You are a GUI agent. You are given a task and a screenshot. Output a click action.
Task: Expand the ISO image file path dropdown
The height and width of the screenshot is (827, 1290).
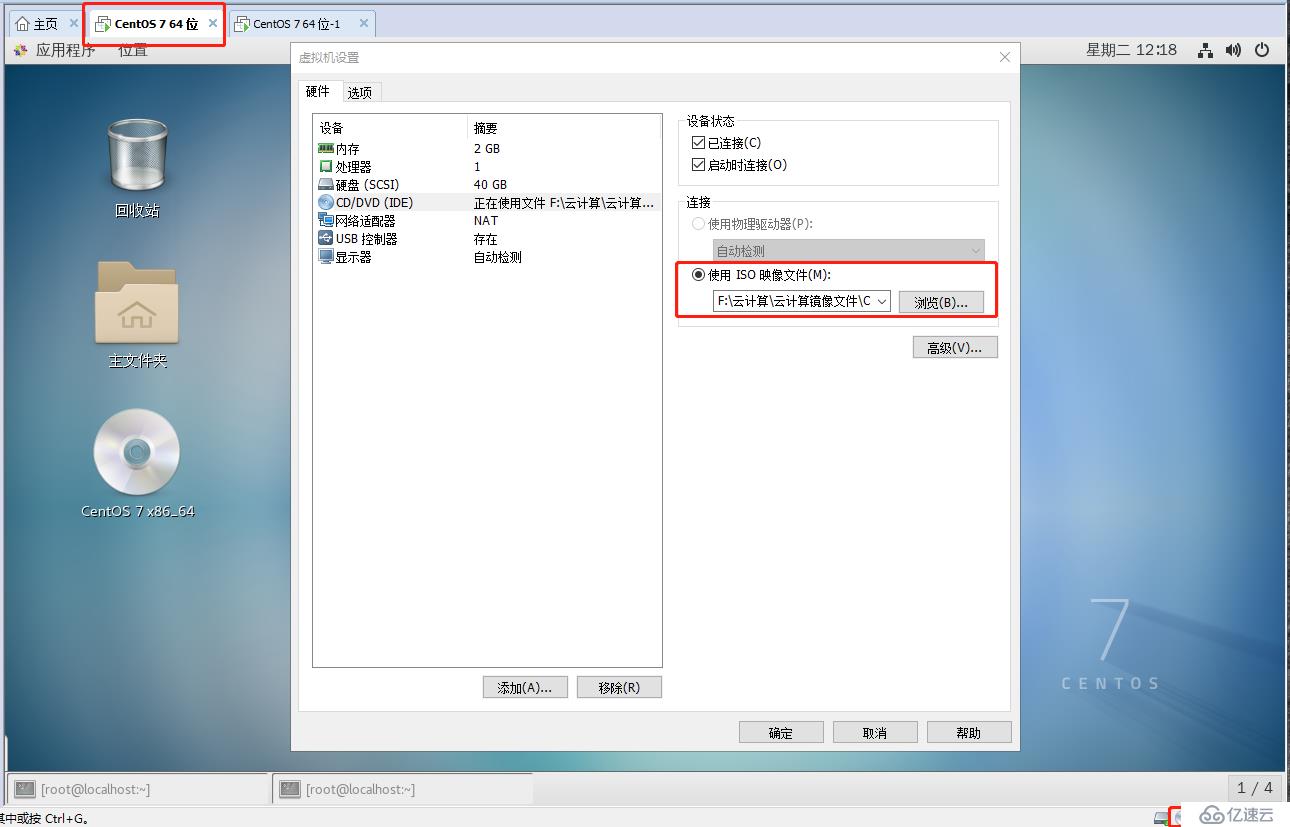882,301
